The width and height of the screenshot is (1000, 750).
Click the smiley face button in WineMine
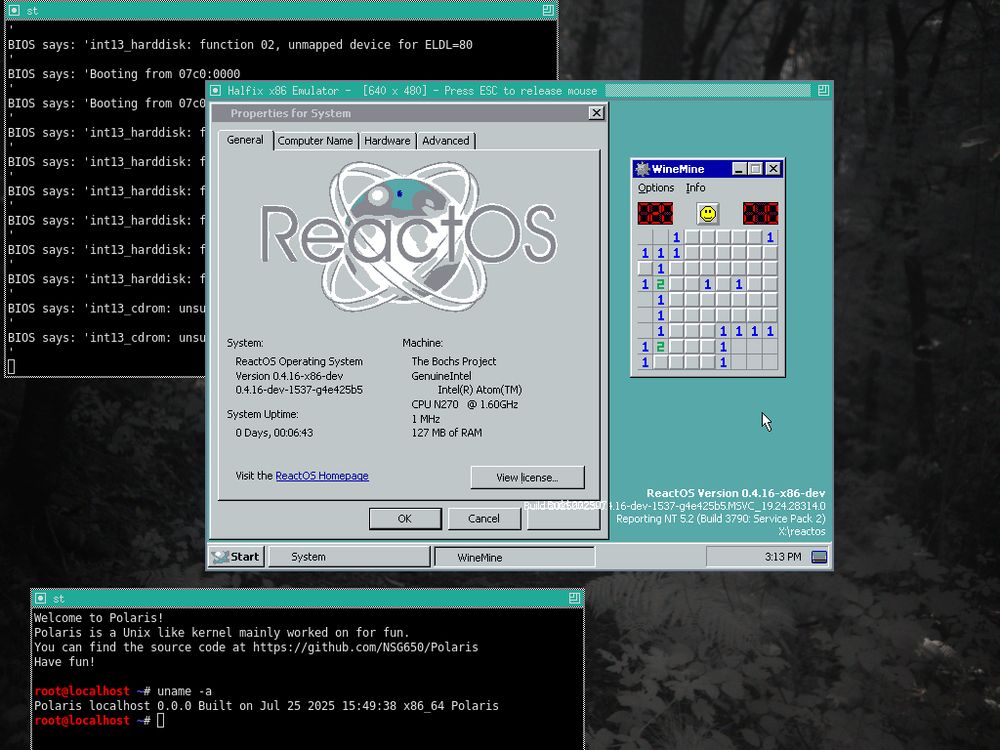707,214
